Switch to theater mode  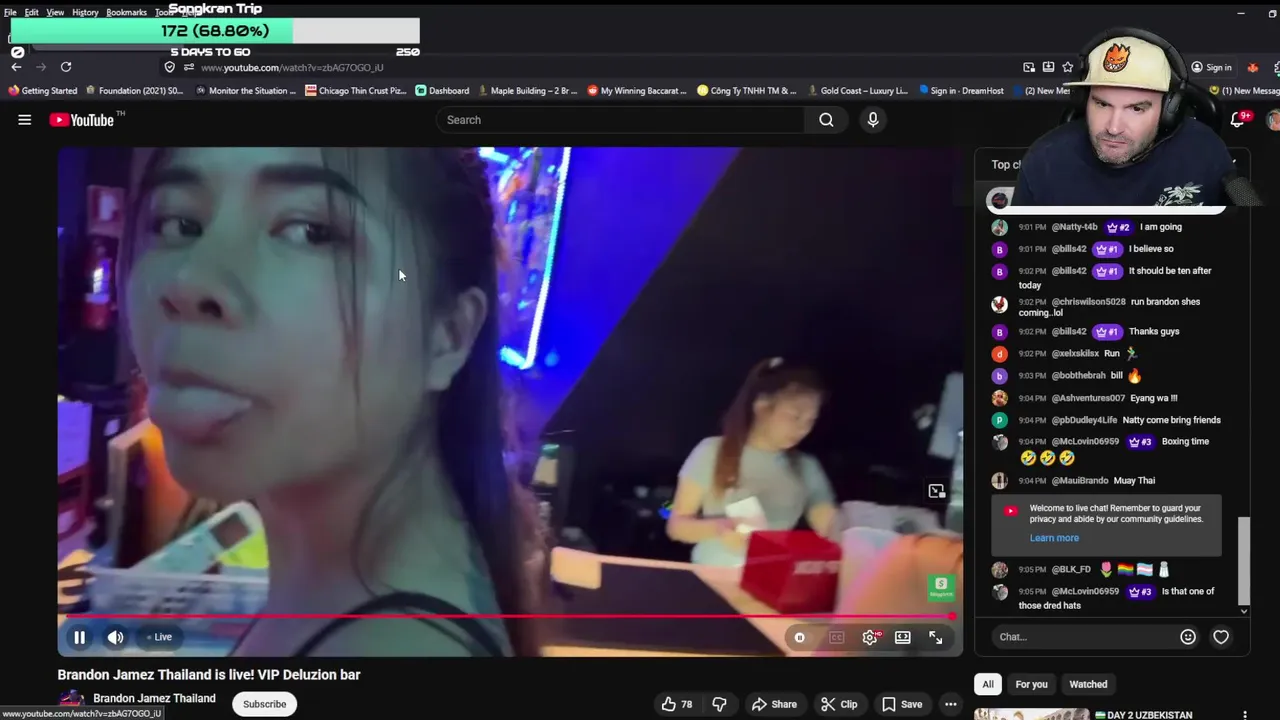click(x=903, y=637)
